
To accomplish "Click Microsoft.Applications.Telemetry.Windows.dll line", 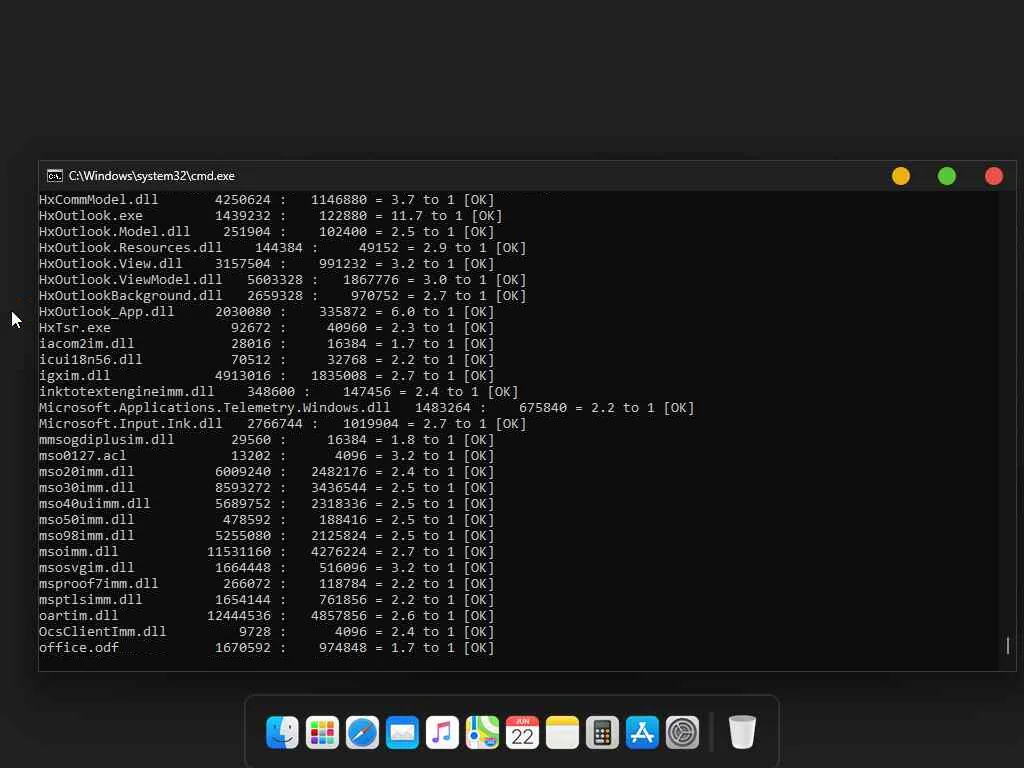I will [366, 408].
